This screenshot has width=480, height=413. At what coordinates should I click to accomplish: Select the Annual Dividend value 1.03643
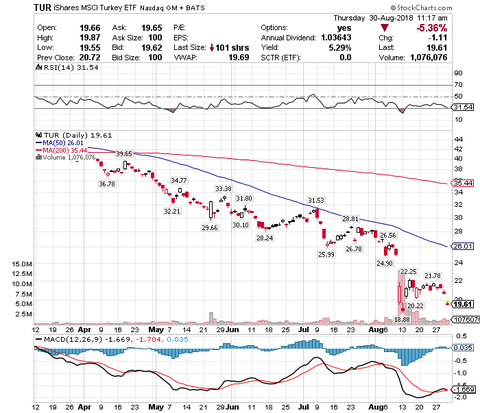(336, 38)
